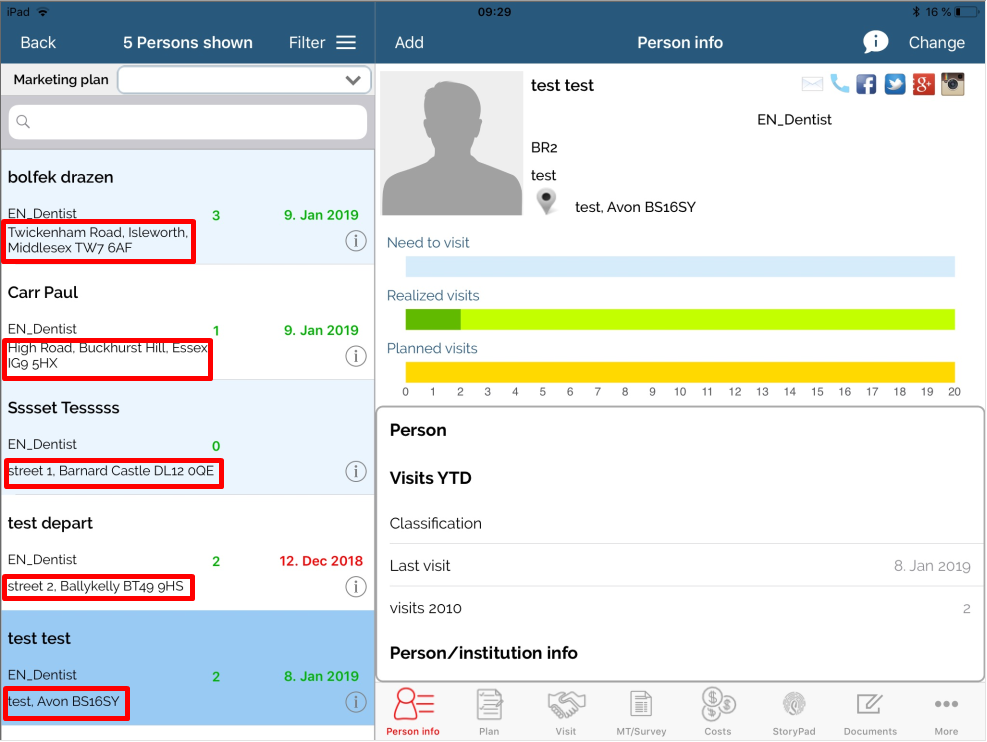Open the Google Plus icon

(x=923, y=84)
